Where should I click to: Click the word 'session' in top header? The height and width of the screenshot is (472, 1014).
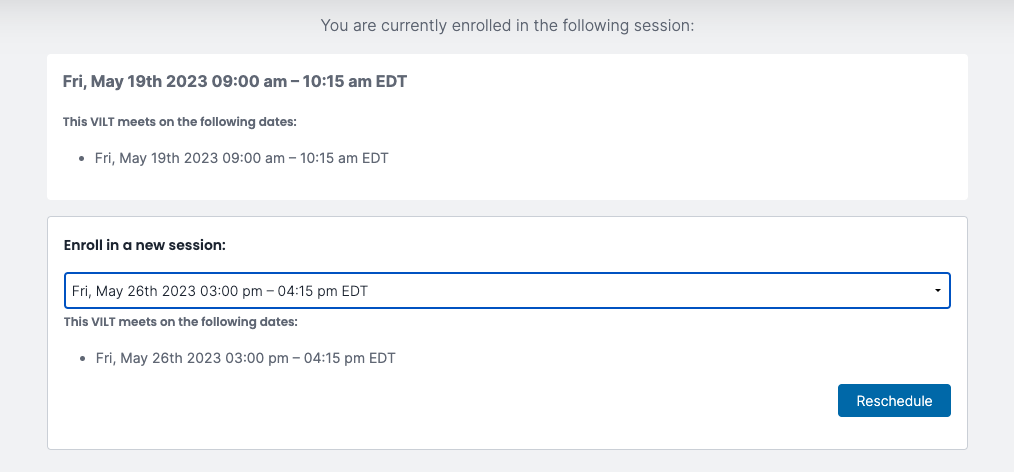(667, 26)
